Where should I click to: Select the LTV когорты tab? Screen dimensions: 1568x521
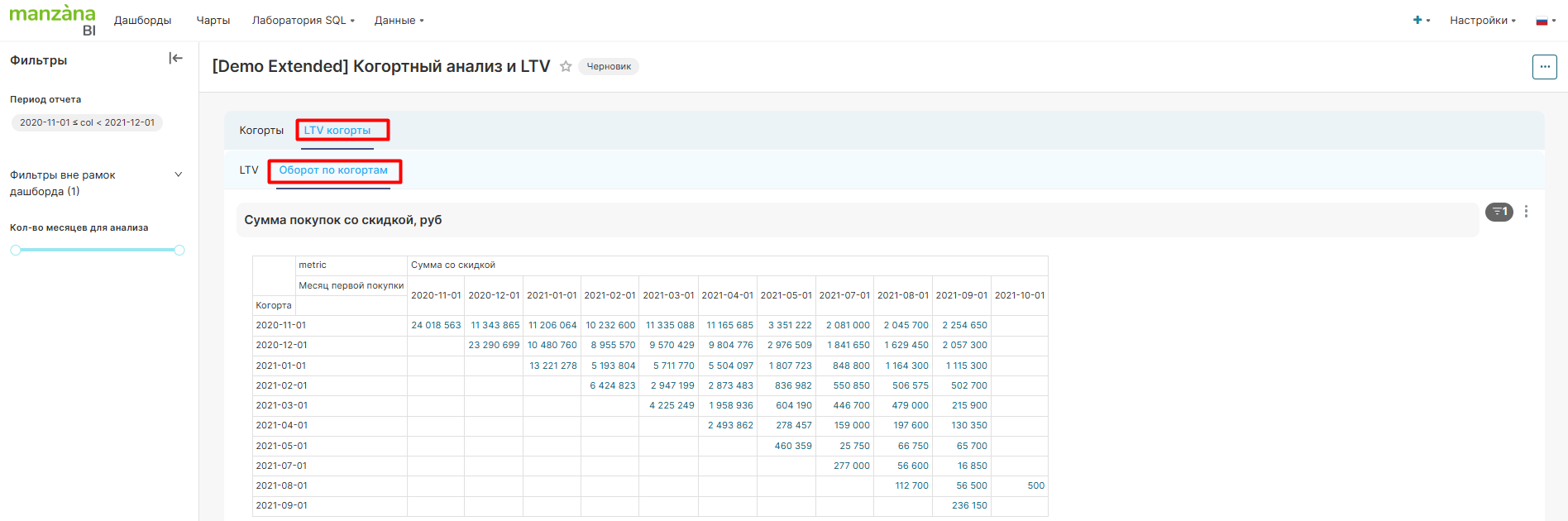[337, 131]
